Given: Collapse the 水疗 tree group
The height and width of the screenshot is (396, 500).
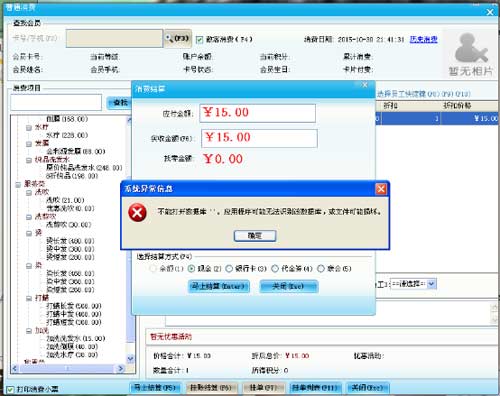Looking at the screenshot, I should (29, 127).
